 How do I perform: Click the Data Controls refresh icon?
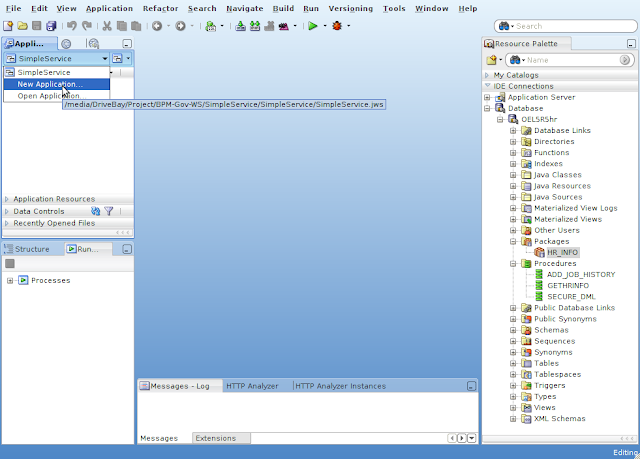(96, 211)
